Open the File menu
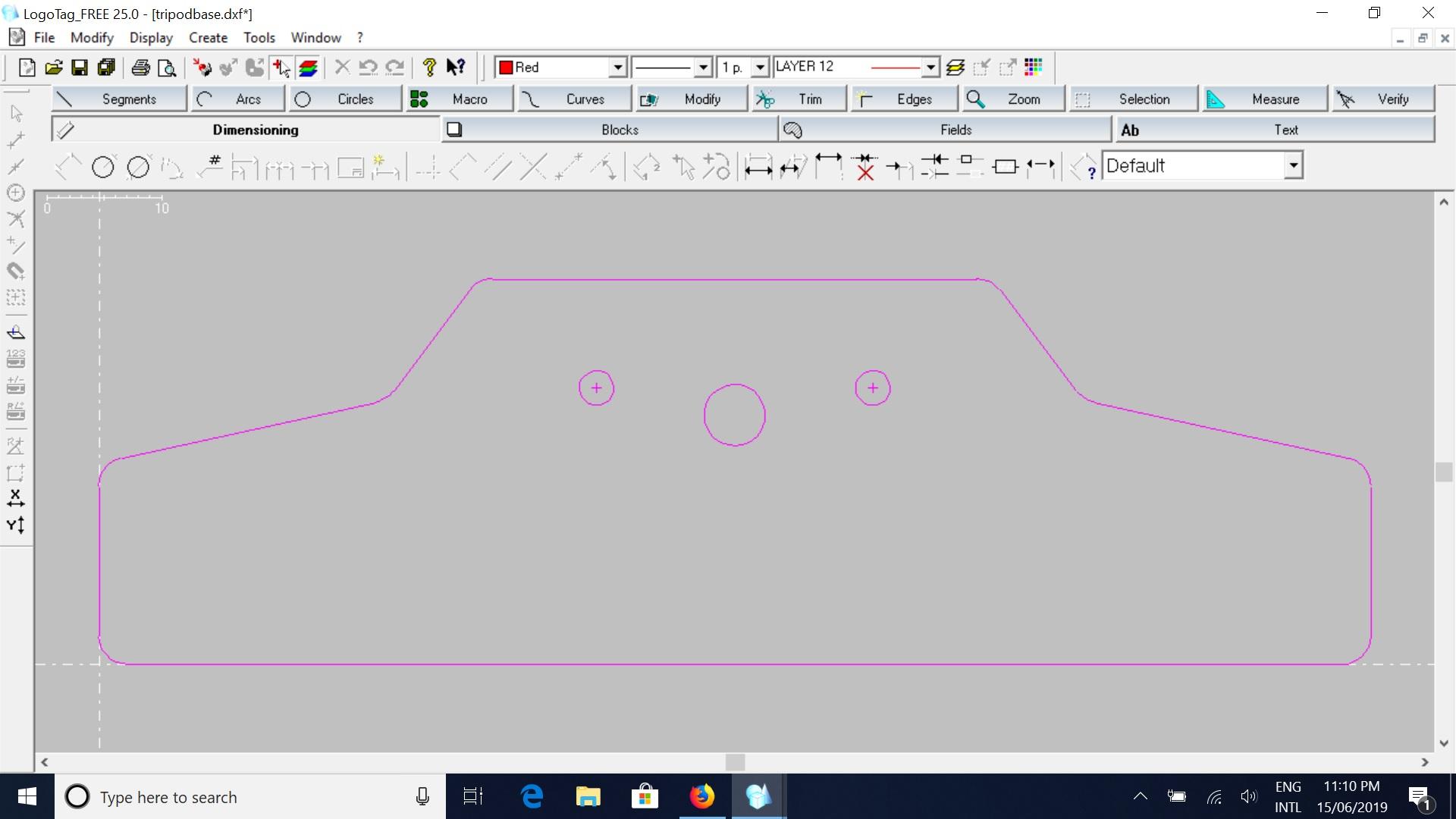Image resolution: width=1456 pixels, height=819 pixels. click(44, 37)
